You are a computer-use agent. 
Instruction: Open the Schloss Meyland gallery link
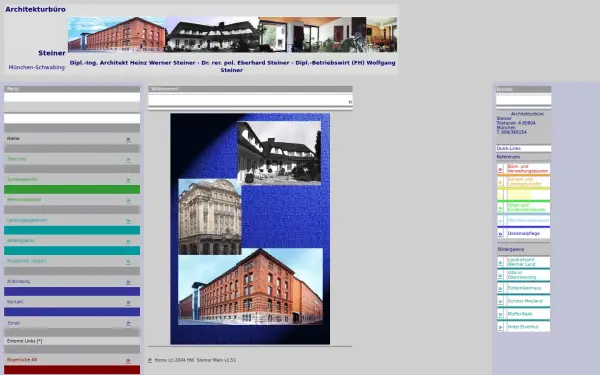tap(525, 301)
